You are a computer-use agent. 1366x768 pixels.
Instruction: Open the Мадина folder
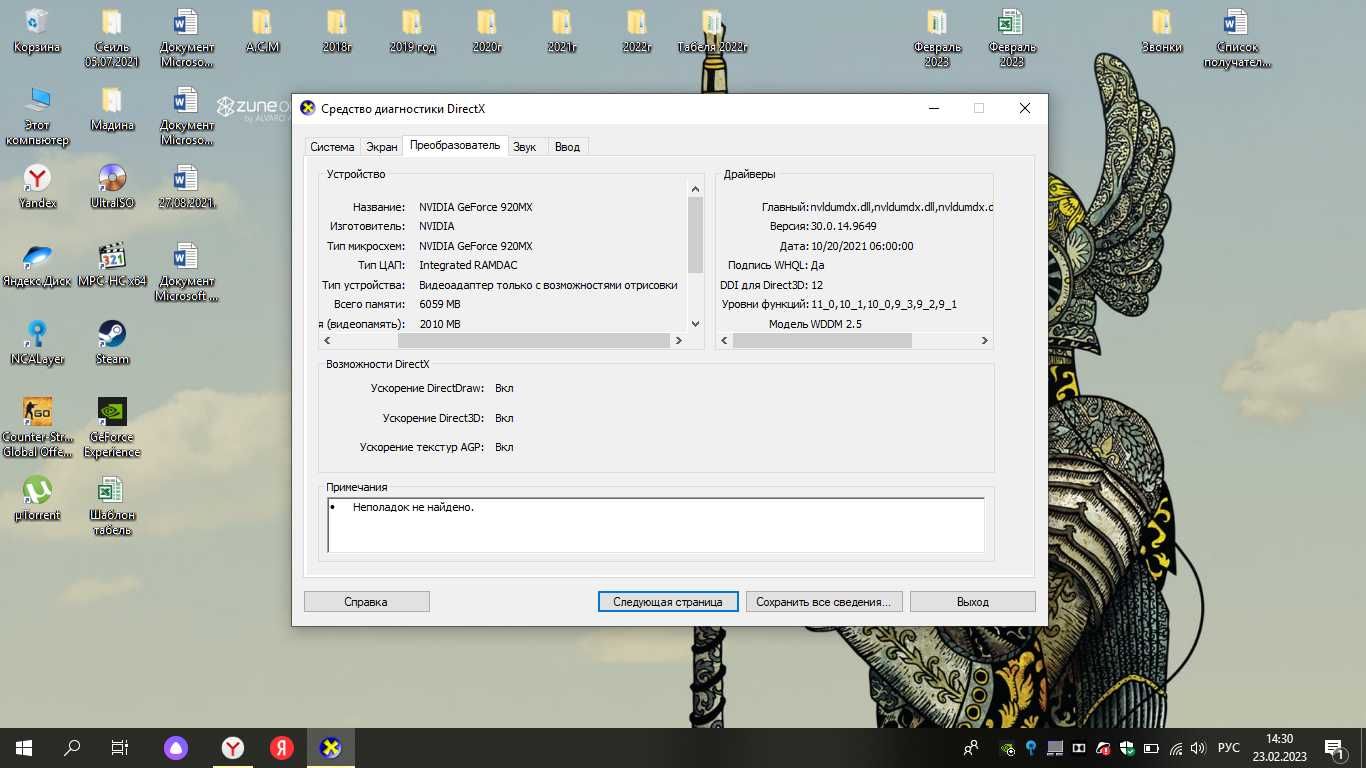pos(112,109)
